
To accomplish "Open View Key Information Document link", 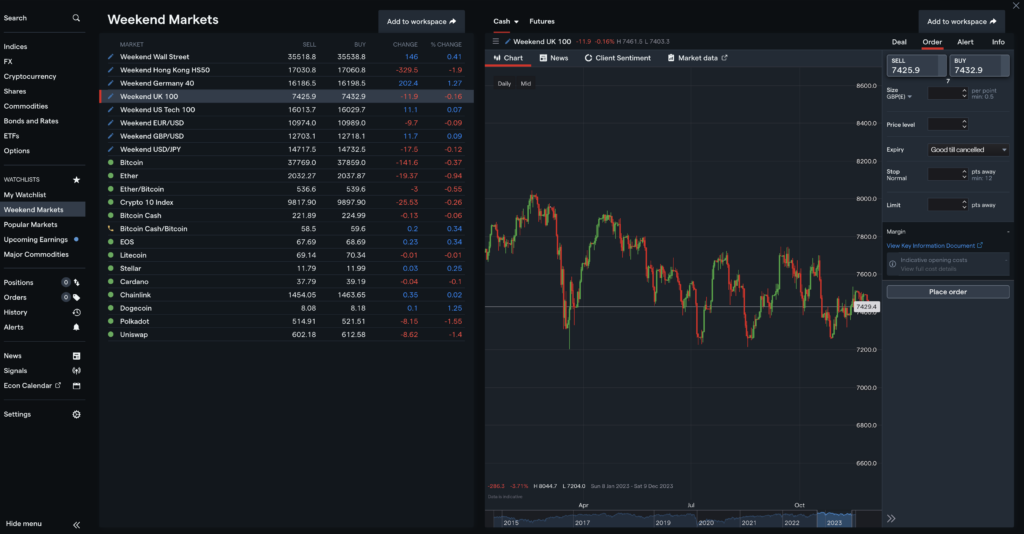I will [934, 245].
